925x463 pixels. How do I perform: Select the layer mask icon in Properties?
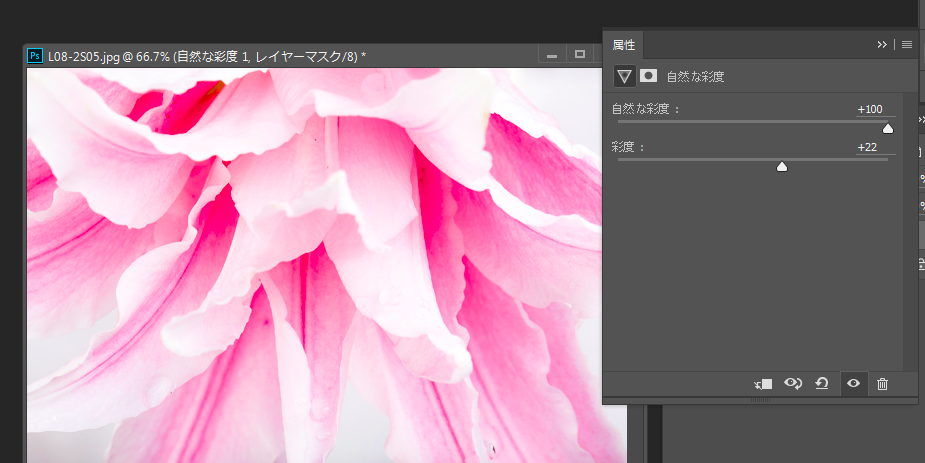648,75
